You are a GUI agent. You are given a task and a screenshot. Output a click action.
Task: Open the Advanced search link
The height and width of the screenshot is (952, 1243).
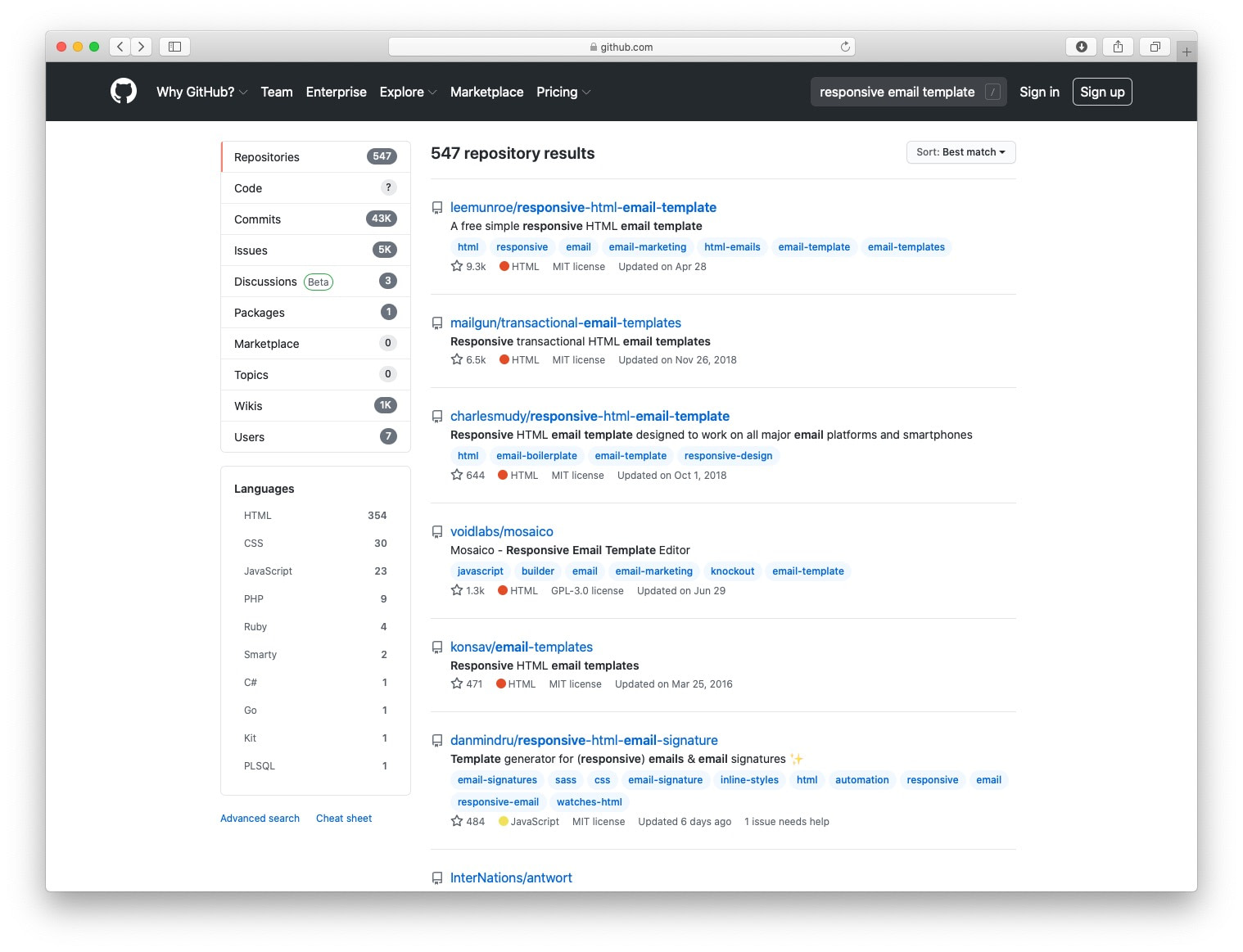[260, 819]
